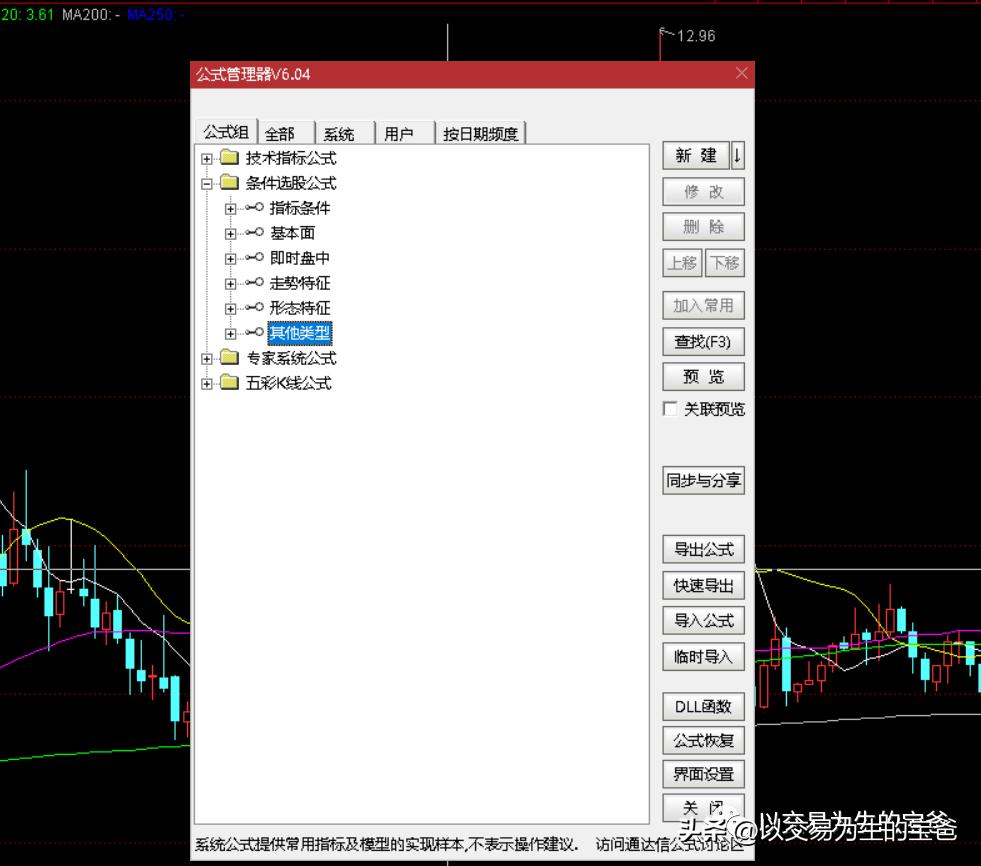Select the 形态特征 tree item
The width and height of the screenshot is (981, 866).
(x=300, y=308)
